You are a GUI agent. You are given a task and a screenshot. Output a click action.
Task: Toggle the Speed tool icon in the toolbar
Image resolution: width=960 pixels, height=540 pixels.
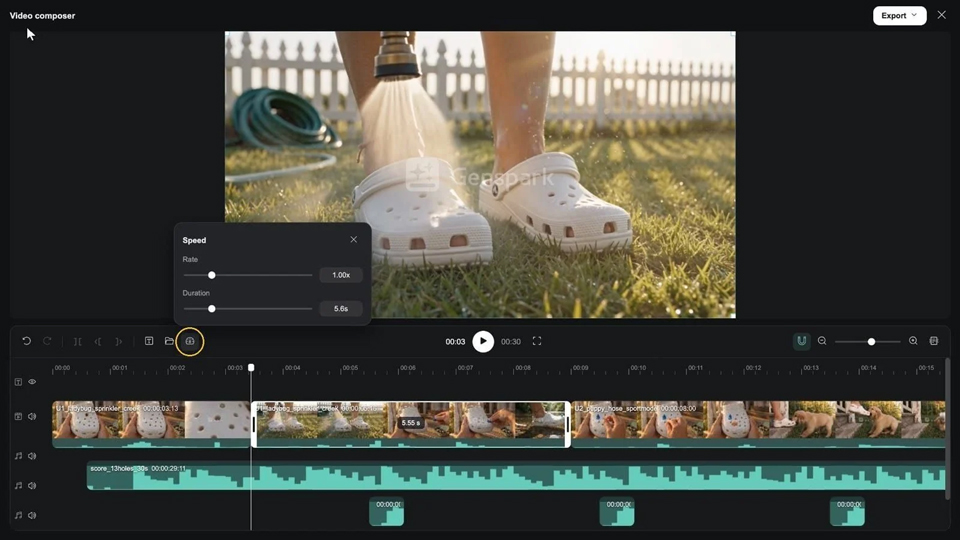click(x=190, y=341)
